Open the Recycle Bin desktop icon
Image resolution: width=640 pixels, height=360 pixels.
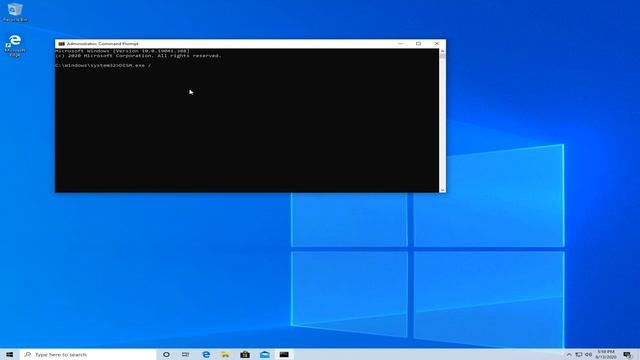pos(15,11)
